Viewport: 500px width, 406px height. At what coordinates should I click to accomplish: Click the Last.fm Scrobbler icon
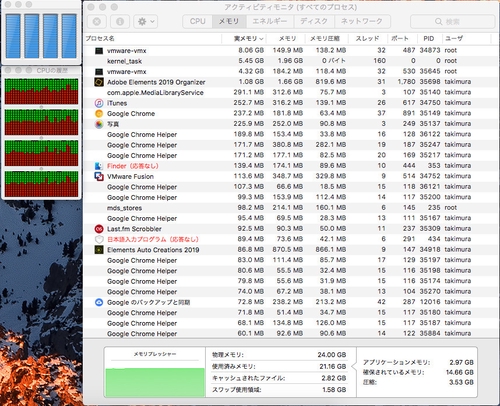pyautogui.click(x=99, y=229)
